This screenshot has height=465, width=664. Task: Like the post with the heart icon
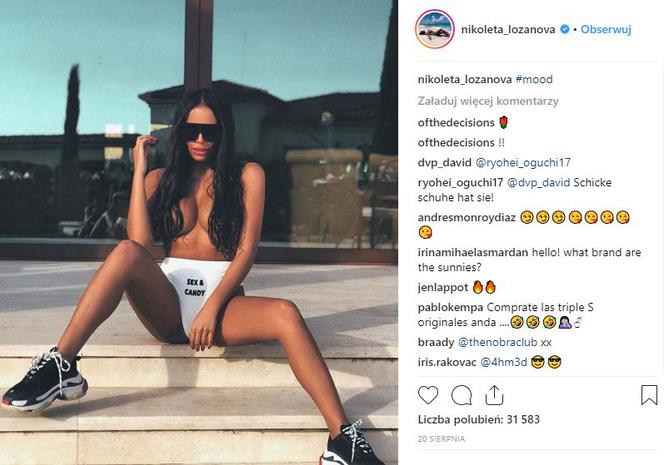428,396
